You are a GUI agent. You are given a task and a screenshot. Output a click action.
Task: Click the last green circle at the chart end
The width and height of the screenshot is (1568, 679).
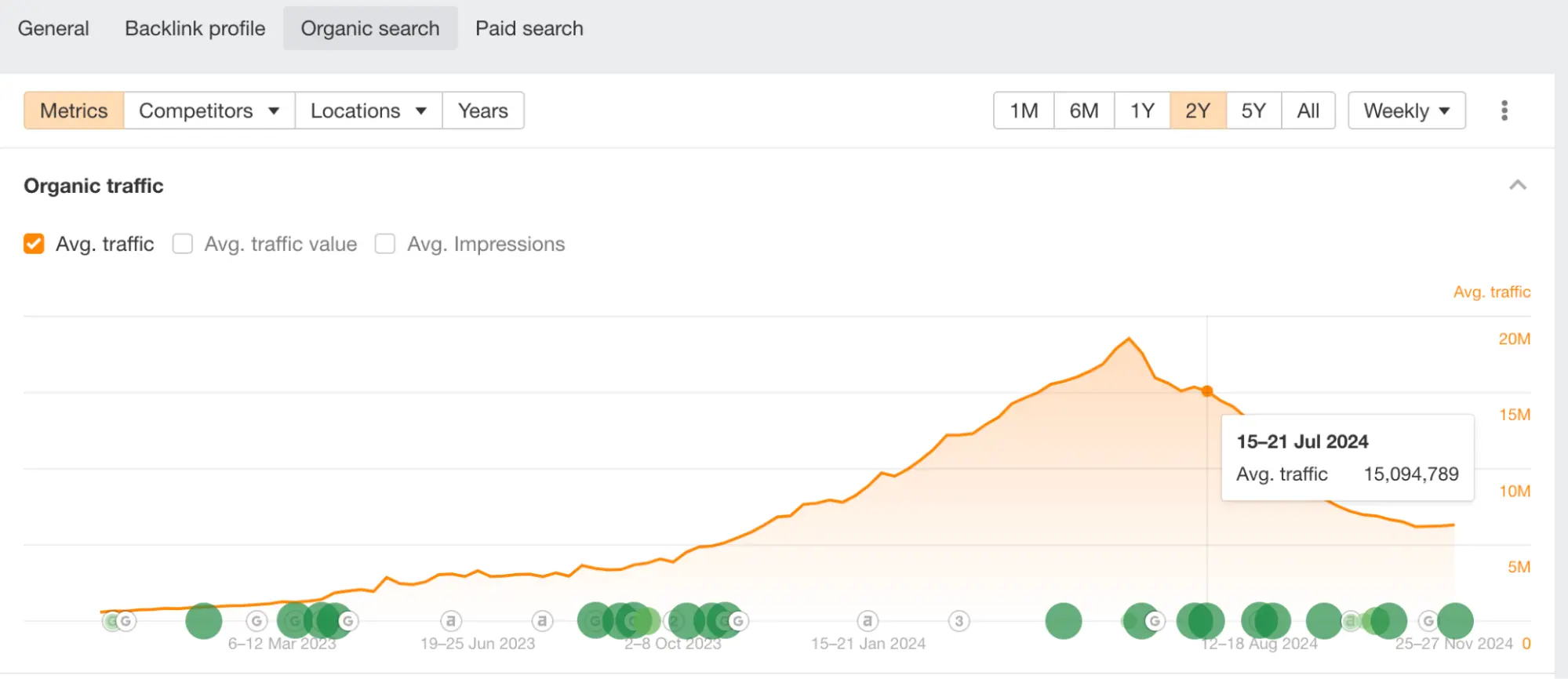click(1456, 621)
